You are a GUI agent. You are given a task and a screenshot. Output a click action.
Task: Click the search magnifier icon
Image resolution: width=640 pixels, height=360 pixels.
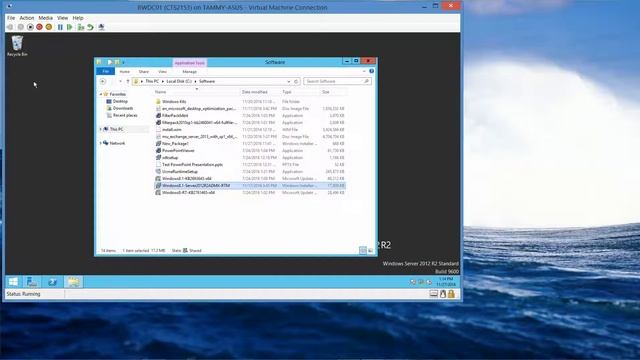pos(367,81)
